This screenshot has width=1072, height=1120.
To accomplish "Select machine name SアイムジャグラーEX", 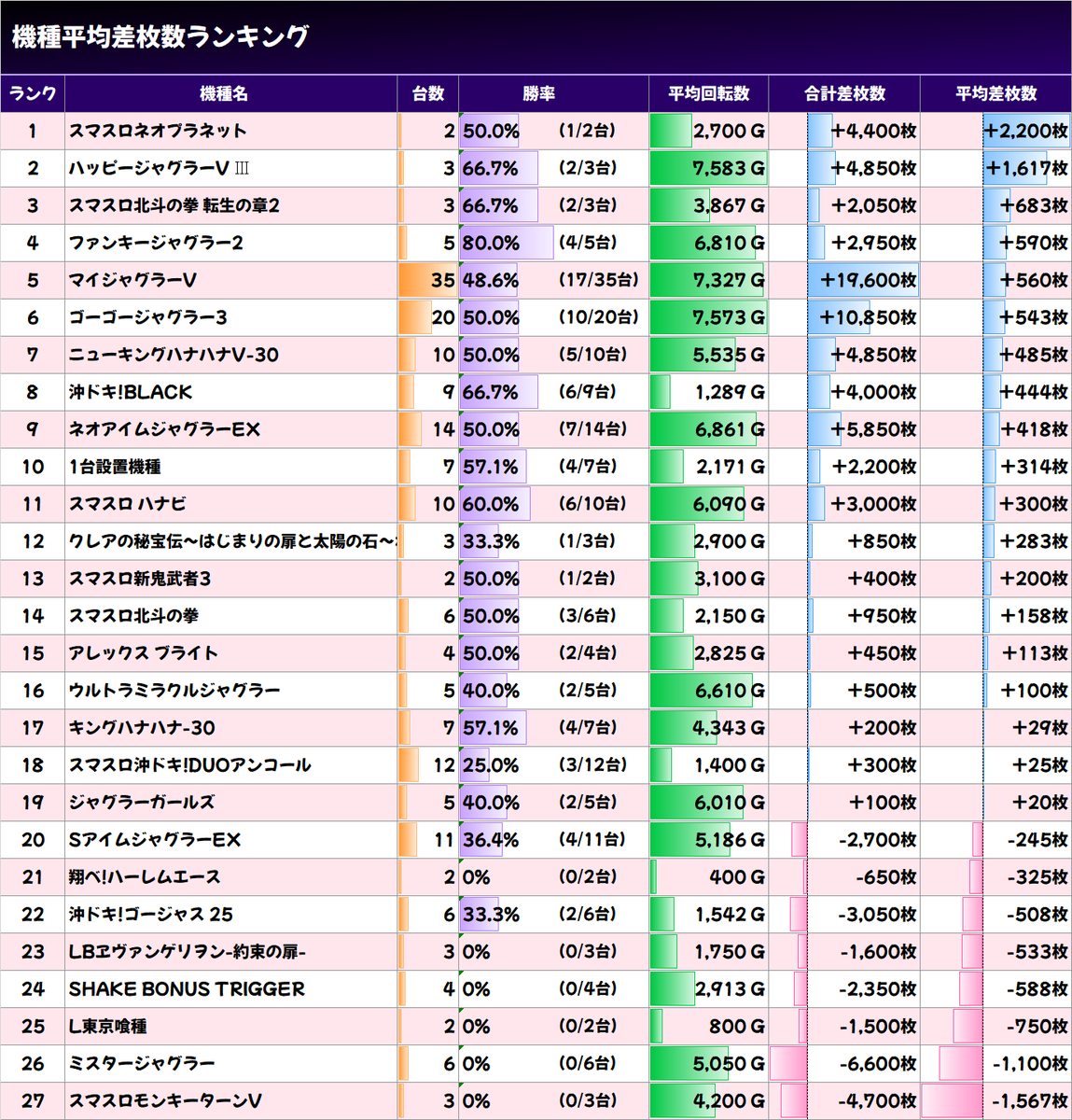I will 155,840.
